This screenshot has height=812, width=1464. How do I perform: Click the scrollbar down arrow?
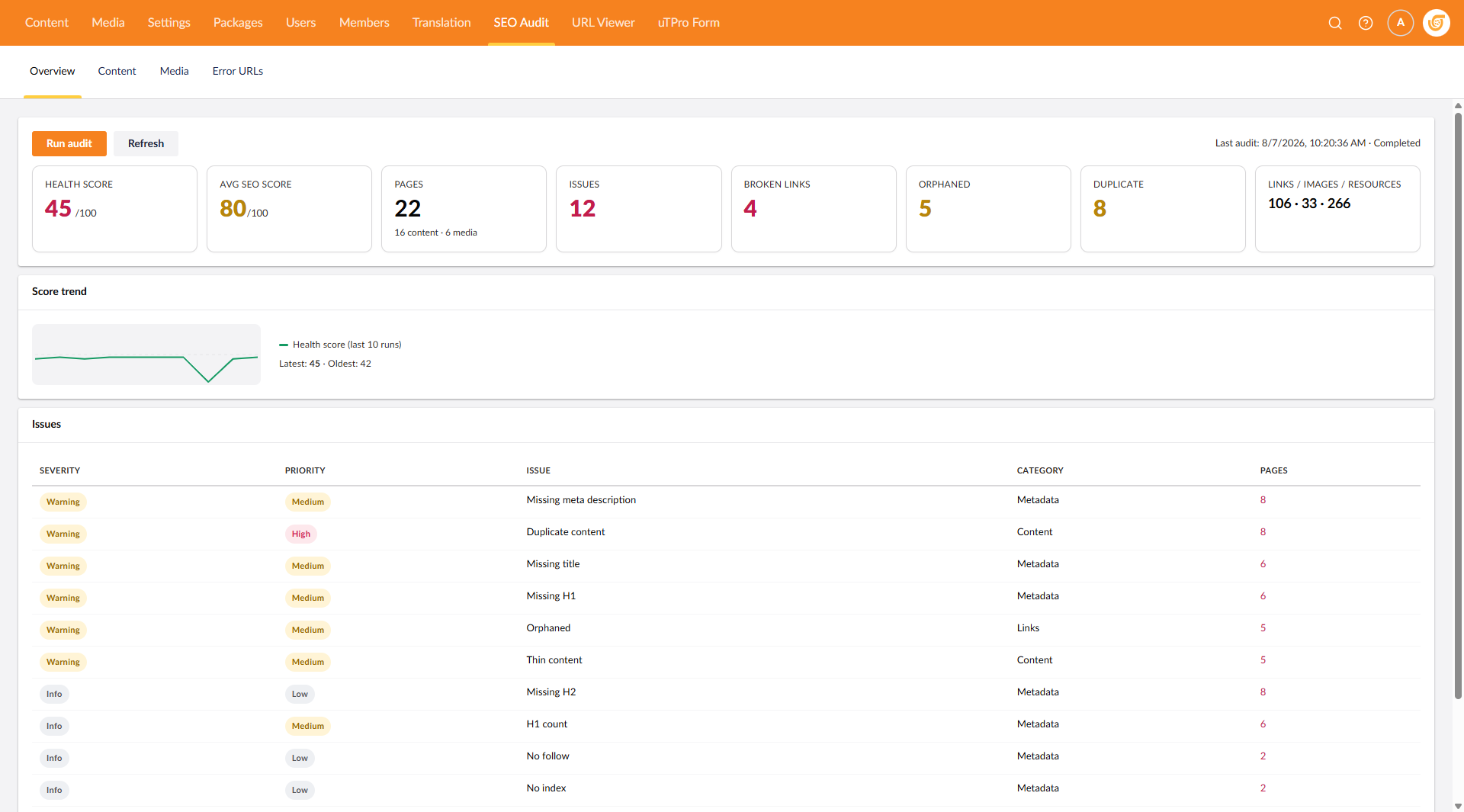click(1458, 806)
